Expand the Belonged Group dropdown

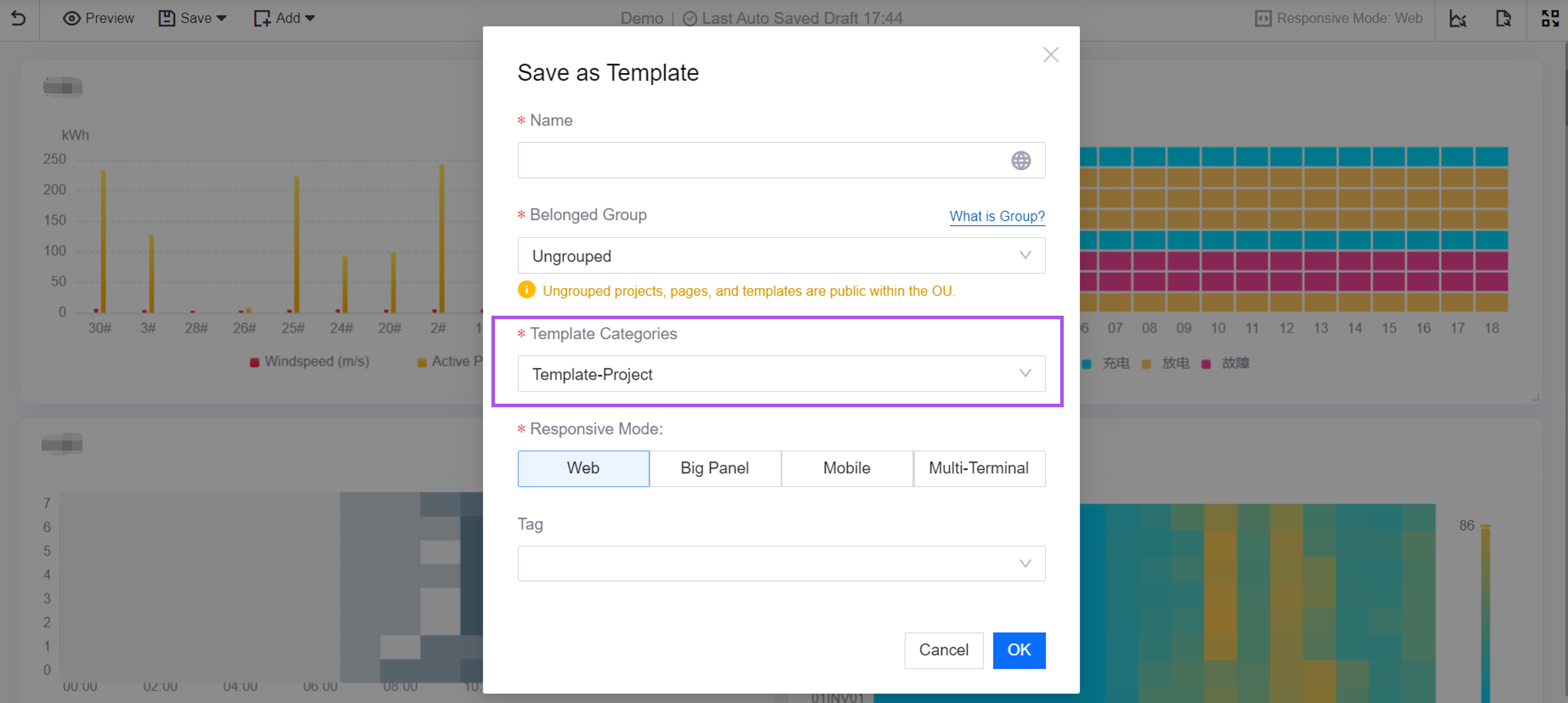point(781,255)
